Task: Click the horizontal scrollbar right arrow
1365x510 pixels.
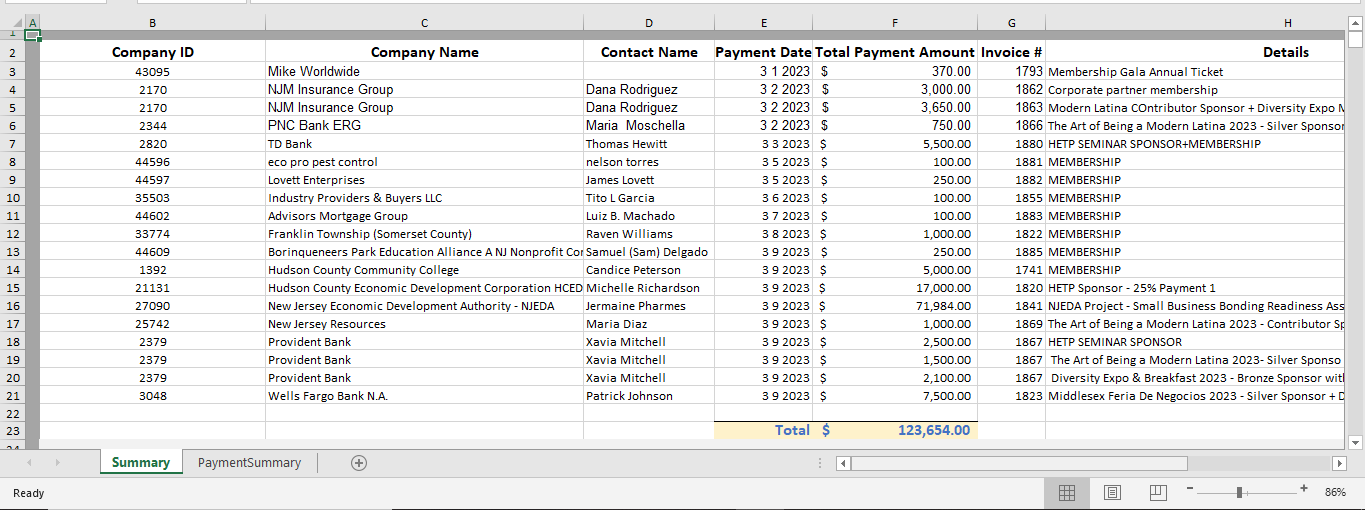Action: click(1339, 463)
